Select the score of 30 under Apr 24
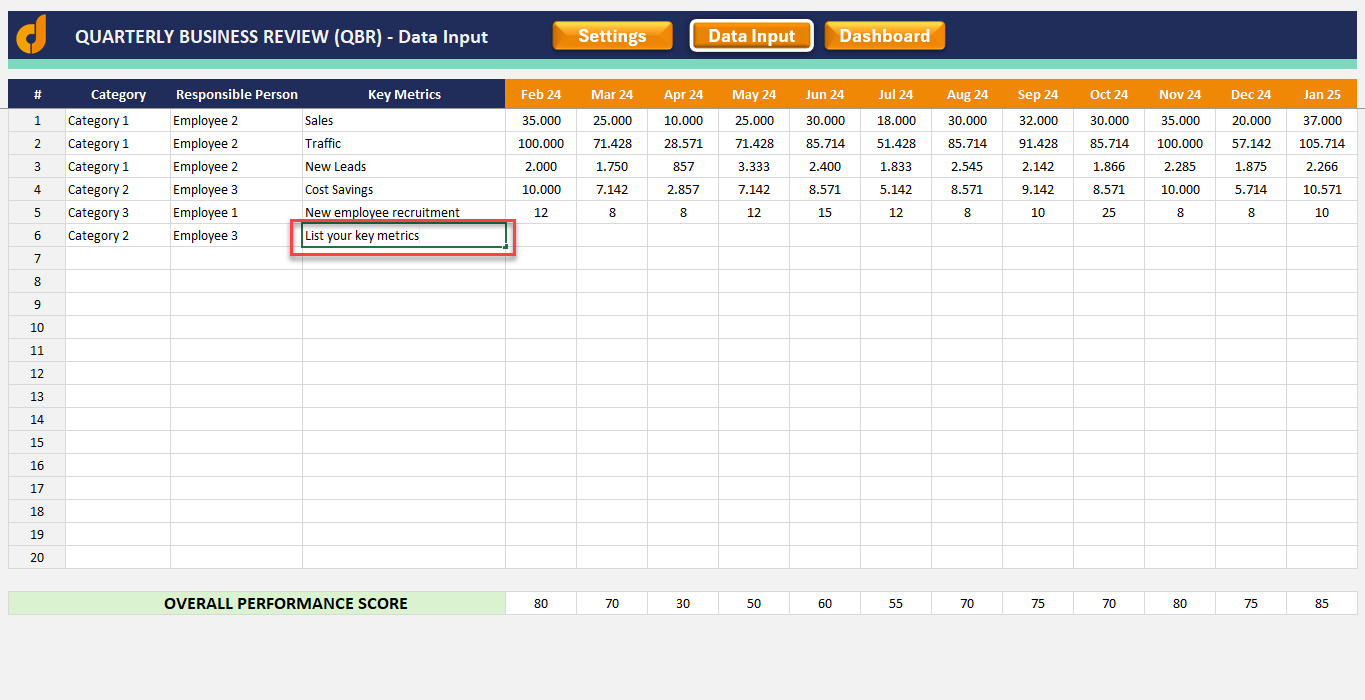The height and width of the screenshot is (700, 1365). coord(683,603)
